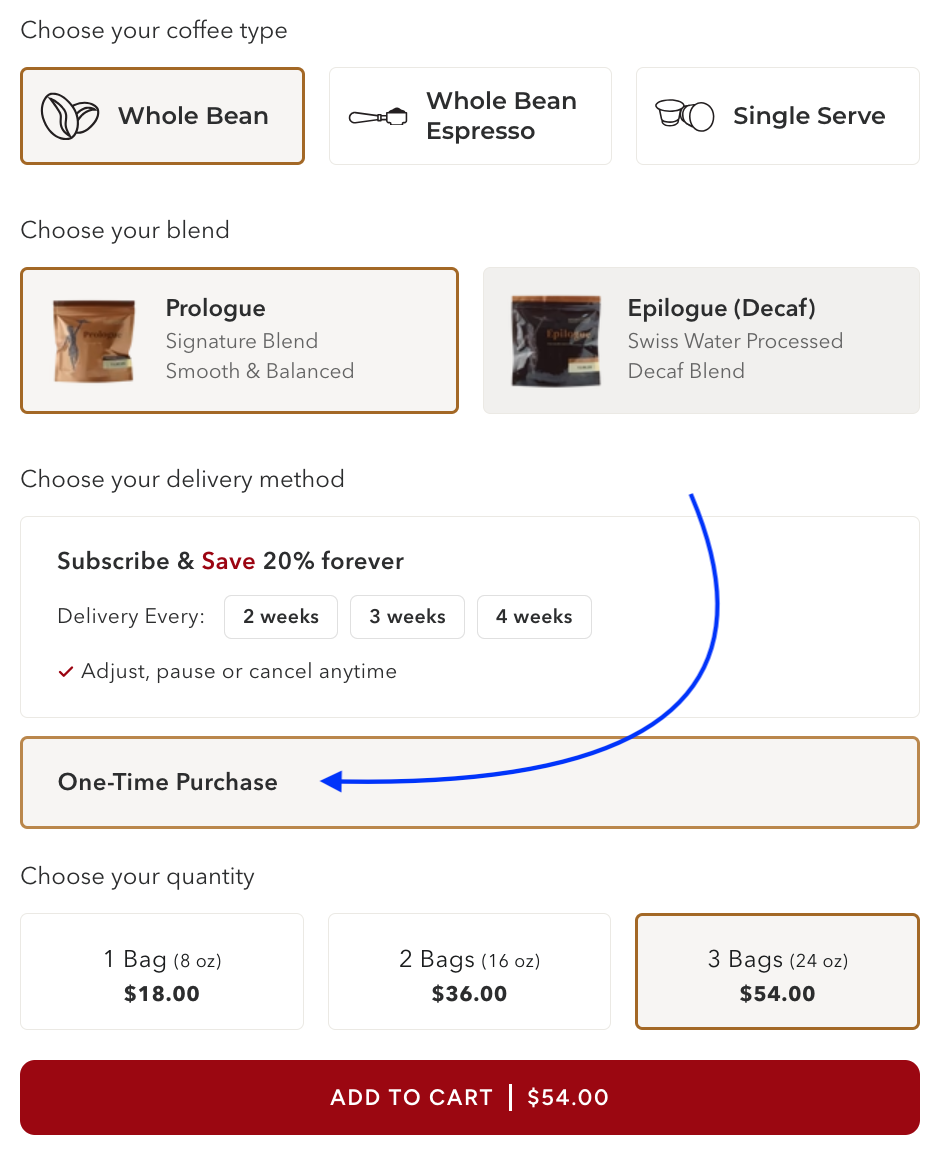The height and width of the screenshot is (1162, 942).
Task: Click the Prologue coffee bag image
Action: [94, 340]
